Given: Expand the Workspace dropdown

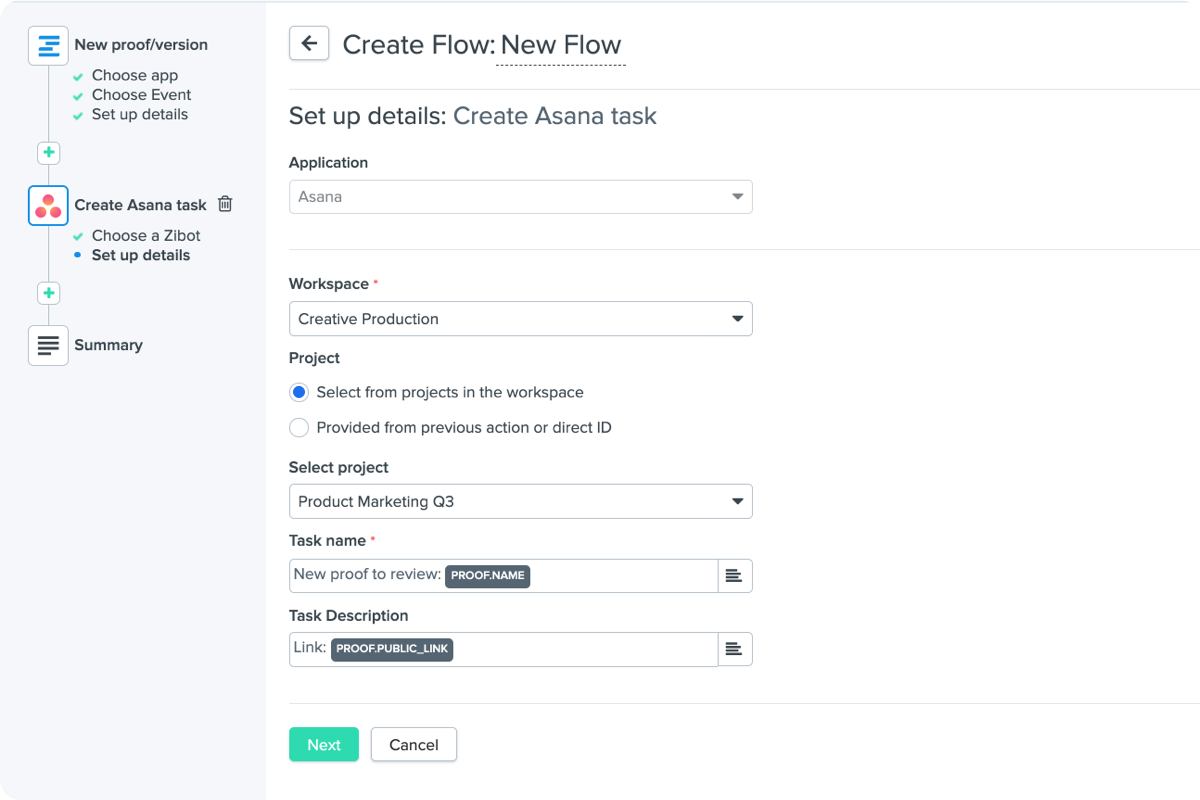Looking at the screenshot, I should point(520,319).
